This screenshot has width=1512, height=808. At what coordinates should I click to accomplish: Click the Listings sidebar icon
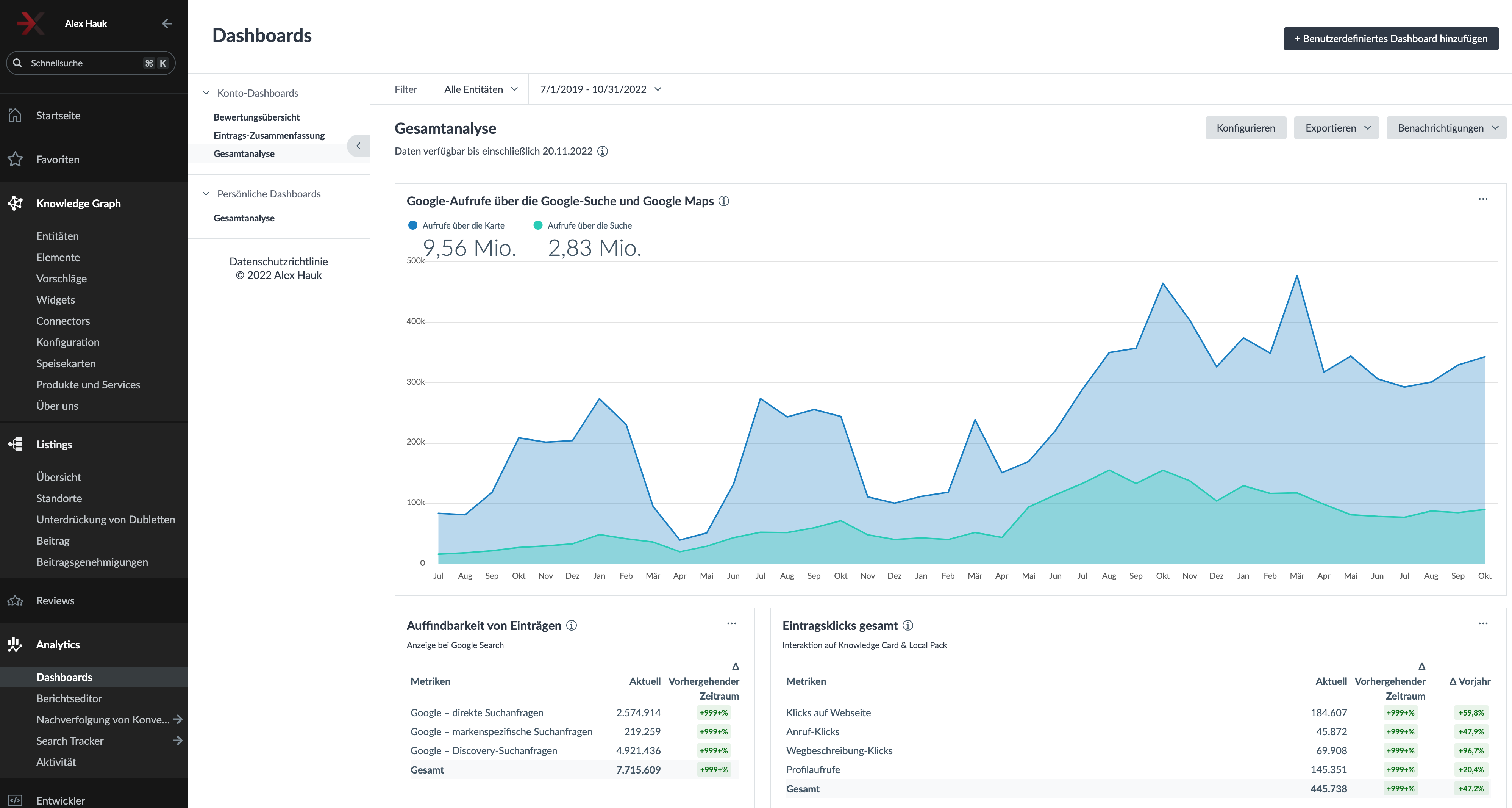[15, 445]
